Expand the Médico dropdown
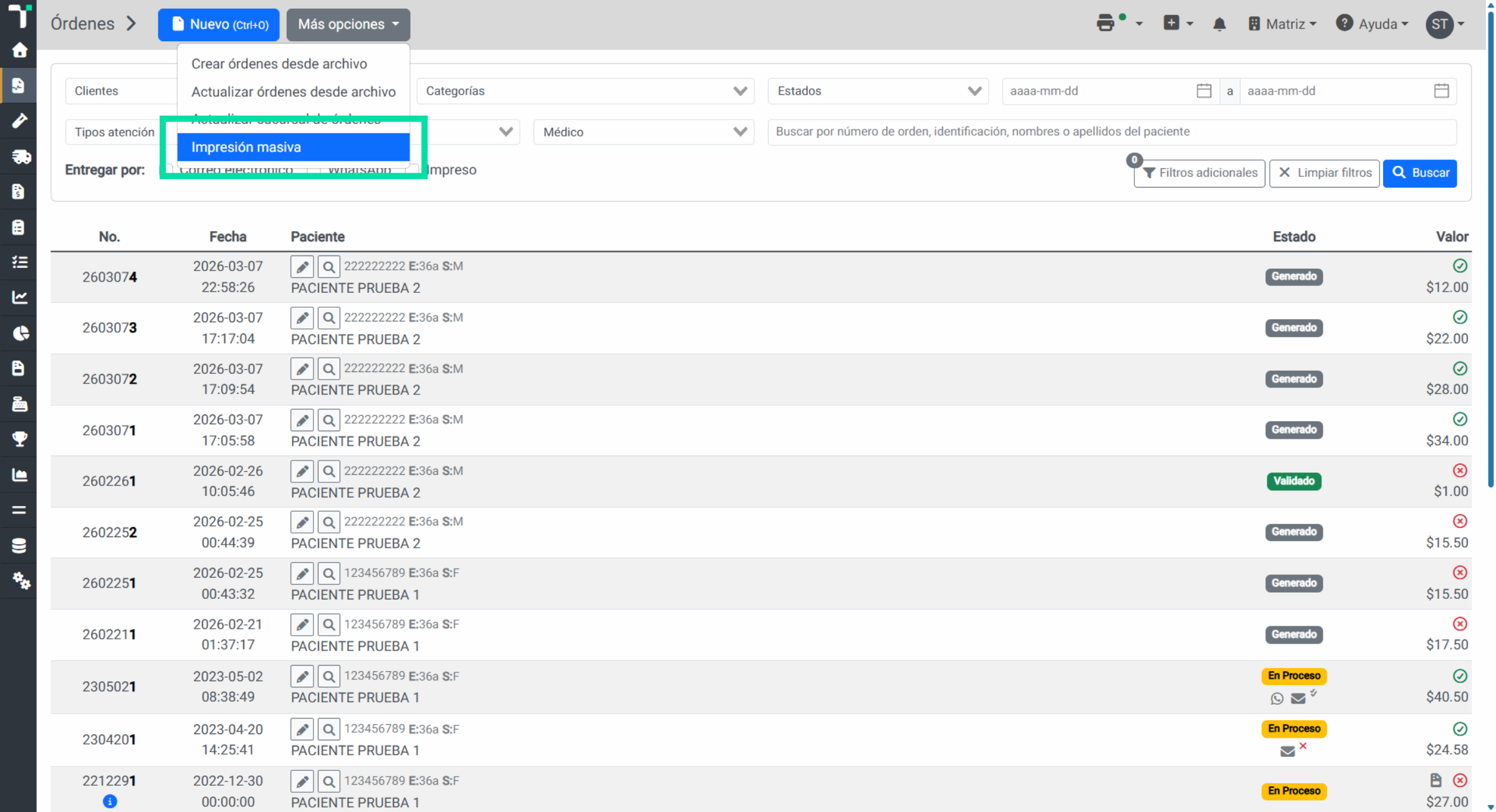 (644, 132)
